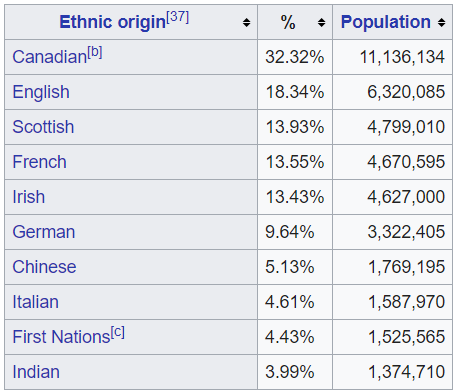The image size is (455, 390).
Task: Open the Chinese ethnic origin link
Action: tap(44, 267)
